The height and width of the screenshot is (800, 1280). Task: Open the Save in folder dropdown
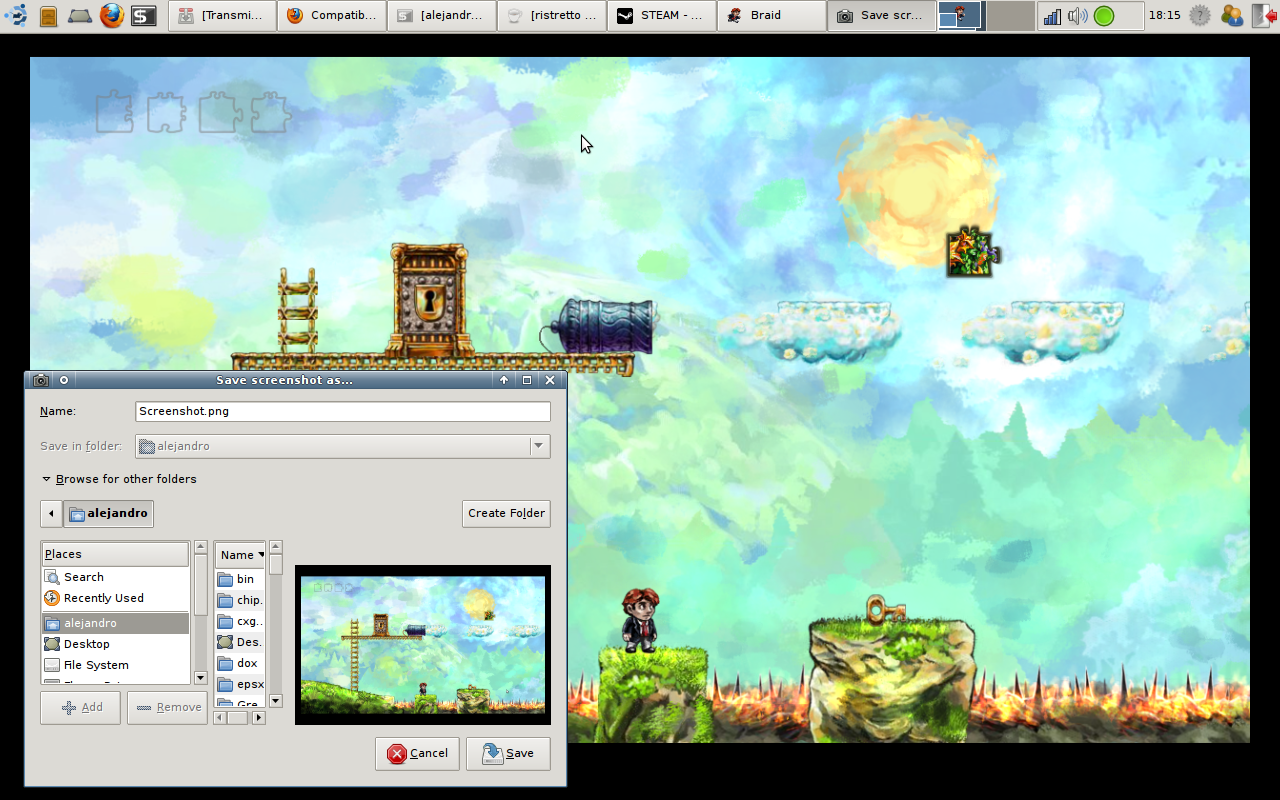pyautogui.click(x=343, y=446)
